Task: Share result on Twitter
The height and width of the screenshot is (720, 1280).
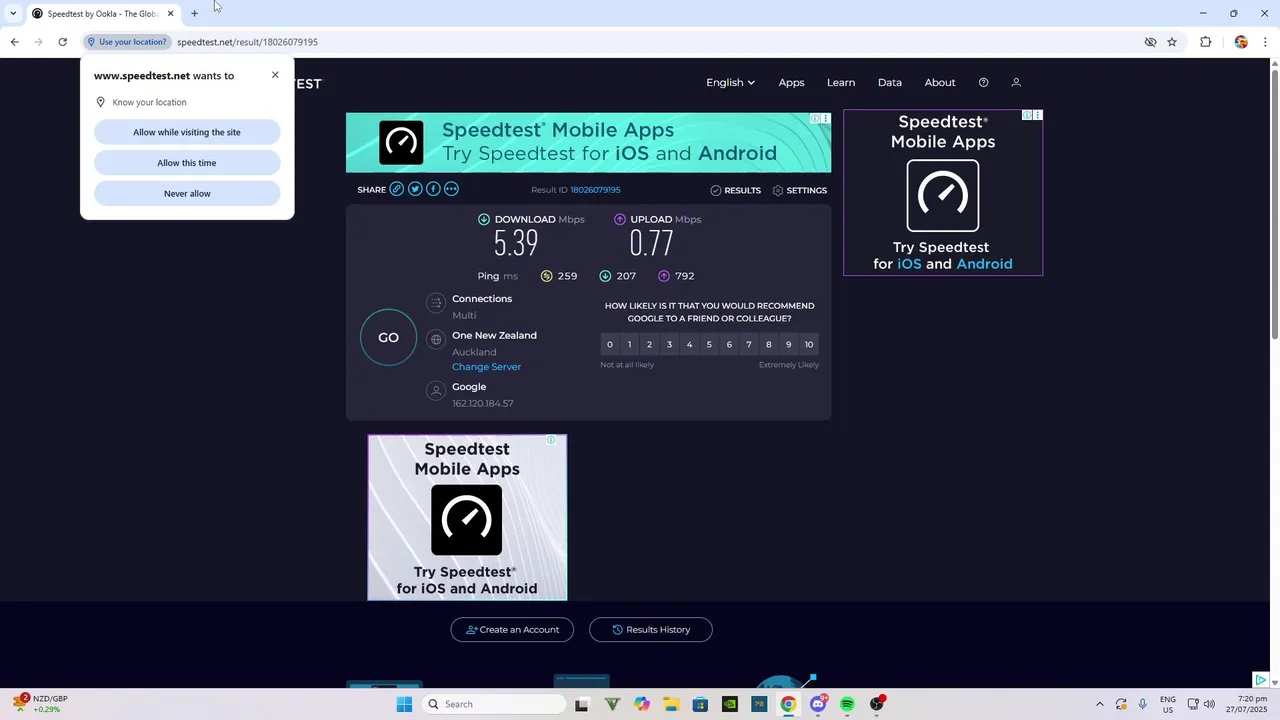Action: [x=415, y=189]
